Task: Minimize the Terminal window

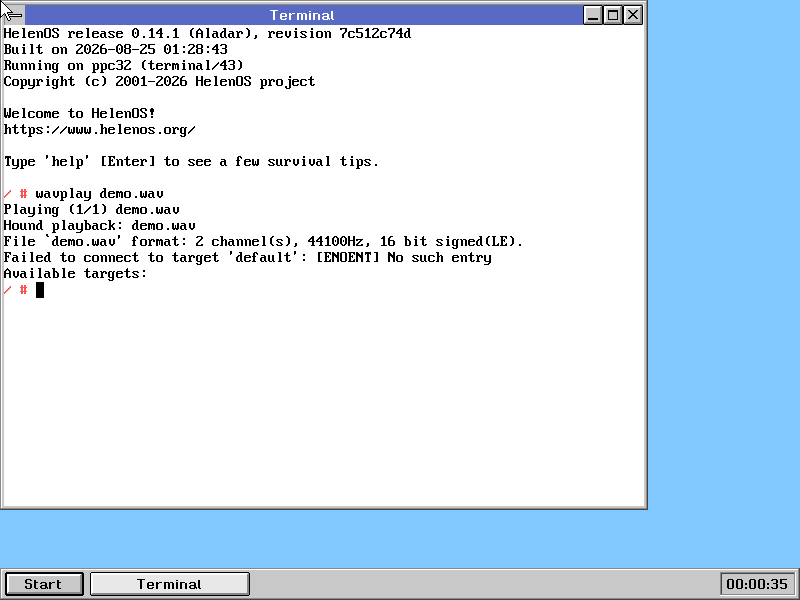Action: (593, 15)
